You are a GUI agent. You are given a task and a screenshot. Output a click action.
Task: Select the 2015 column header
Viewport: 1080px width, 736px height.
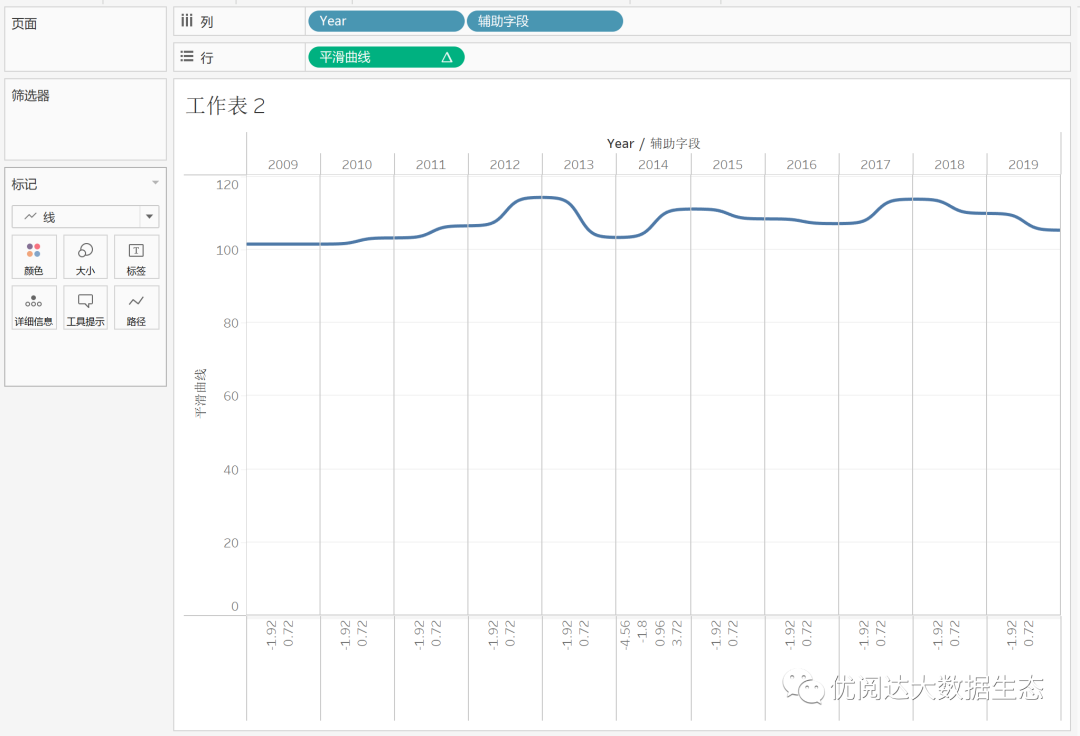click(x=727, y=165)
